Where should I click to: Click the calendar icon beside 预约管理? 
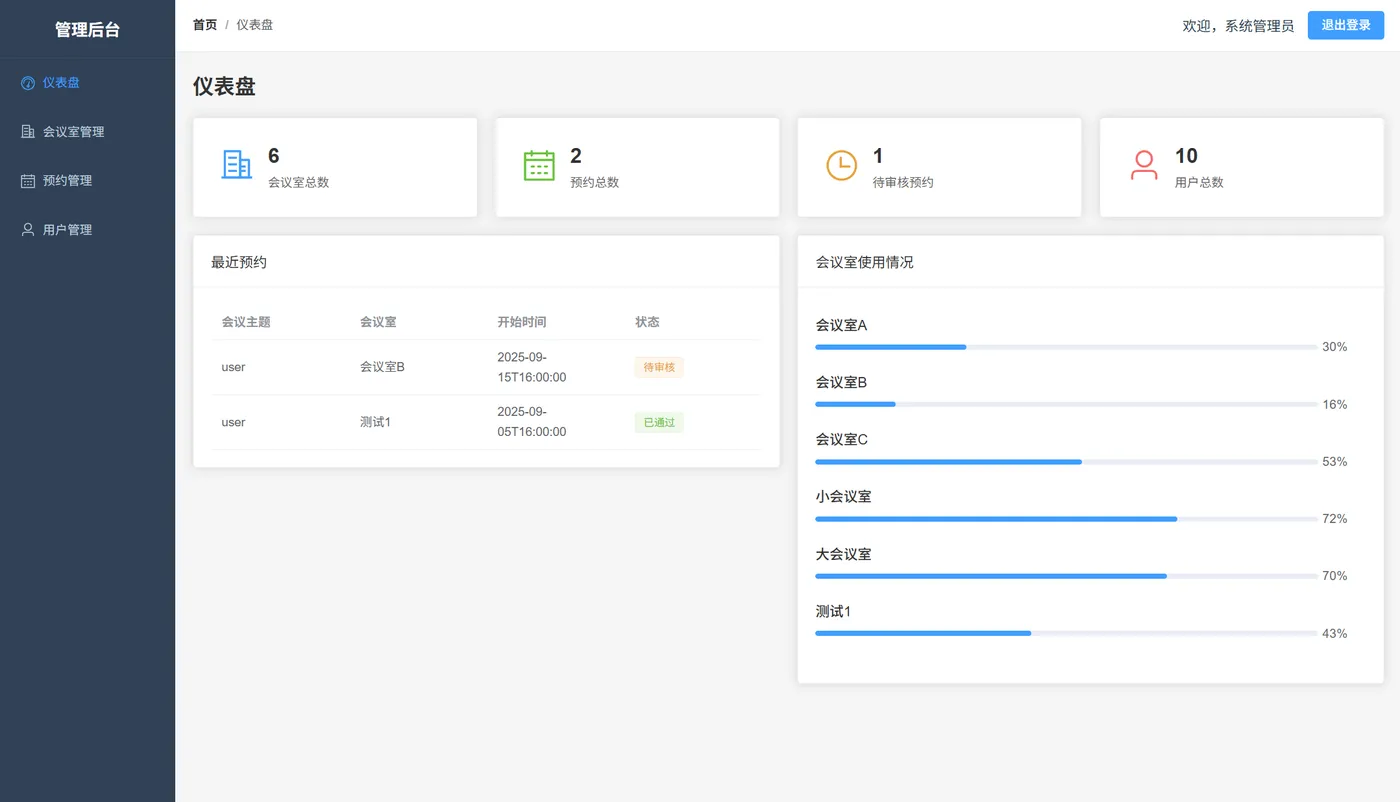click(x=28, y=181)
